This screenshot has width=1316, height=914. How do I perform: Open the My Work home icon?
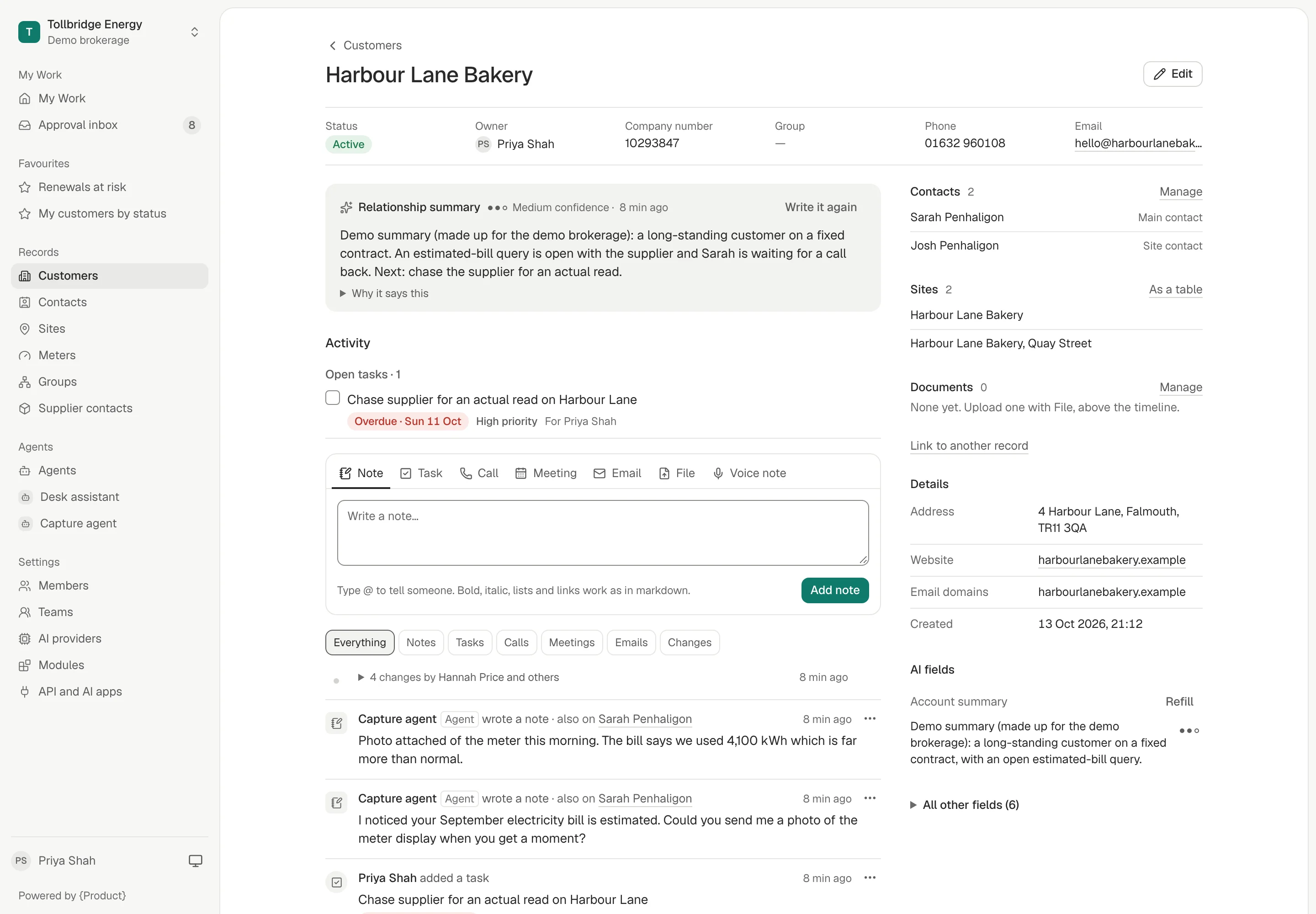[x=25, y=99]
